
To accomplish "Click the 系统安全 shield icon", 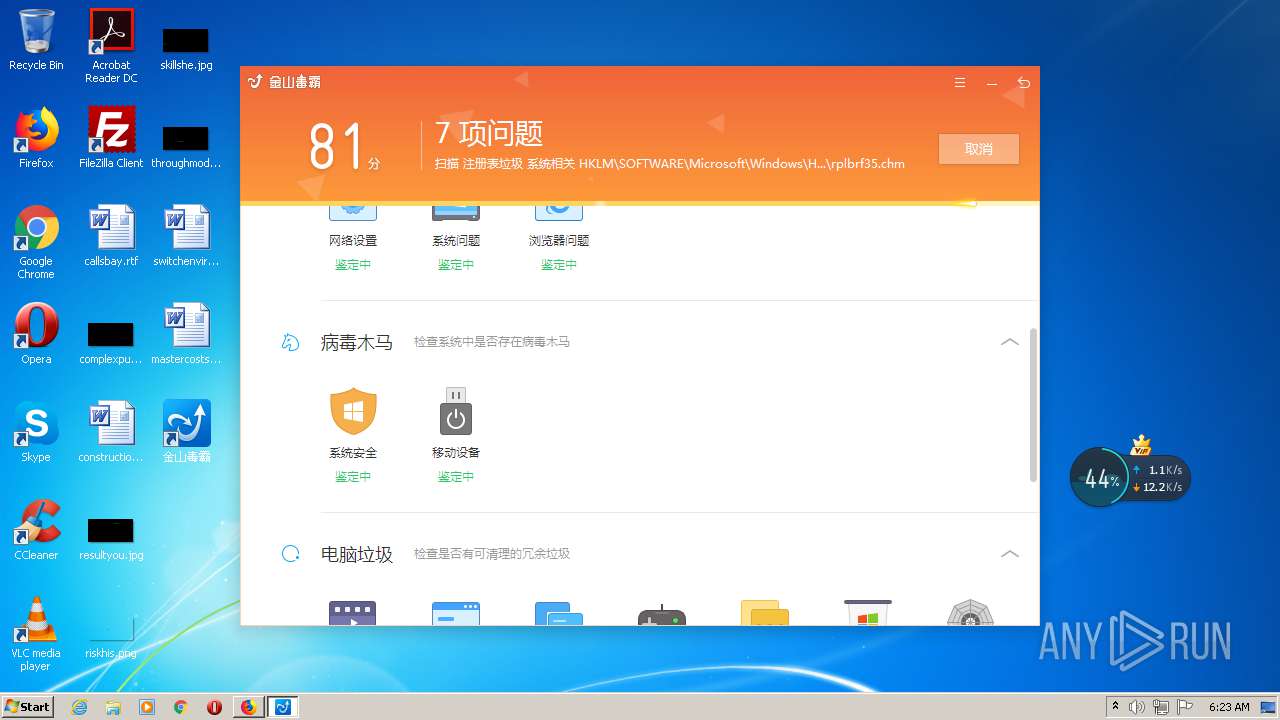I will click(x=353, y=411).
